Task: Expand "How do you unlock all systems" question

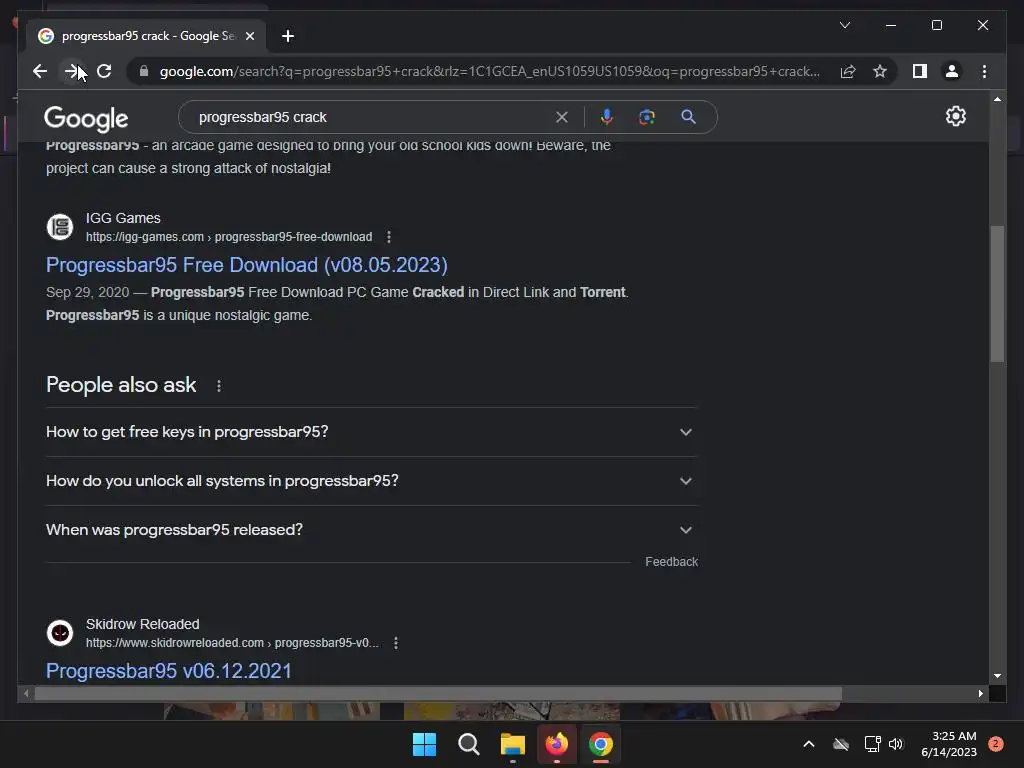Action: click(x=371, y=481)
